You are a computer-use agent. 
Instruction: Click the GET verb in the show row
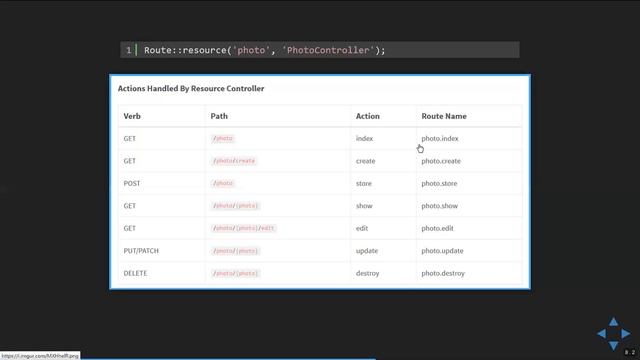130,206
